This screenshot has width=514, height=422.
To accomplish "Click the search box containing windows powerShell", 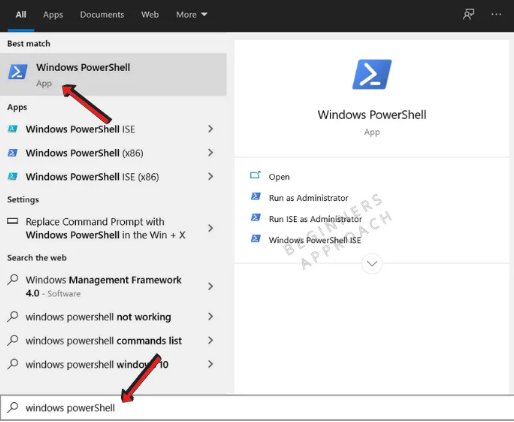I will pos(257,408).
